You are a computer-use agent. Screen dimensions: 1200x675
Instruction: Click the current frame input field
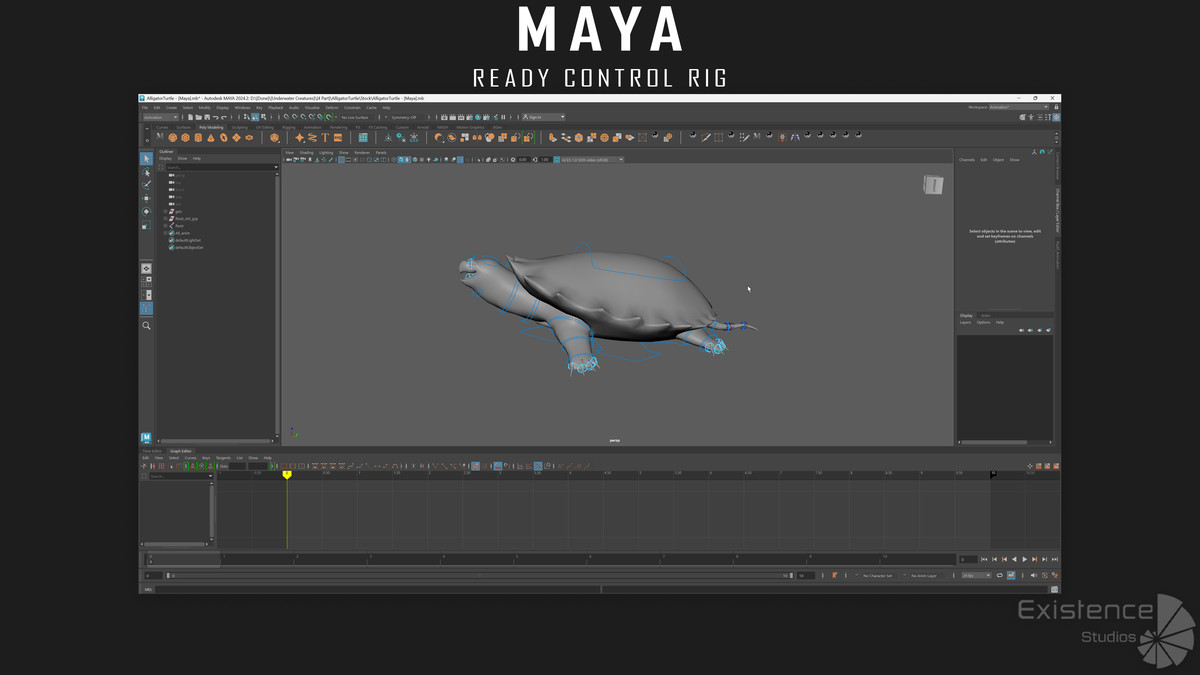click(968, 559)
